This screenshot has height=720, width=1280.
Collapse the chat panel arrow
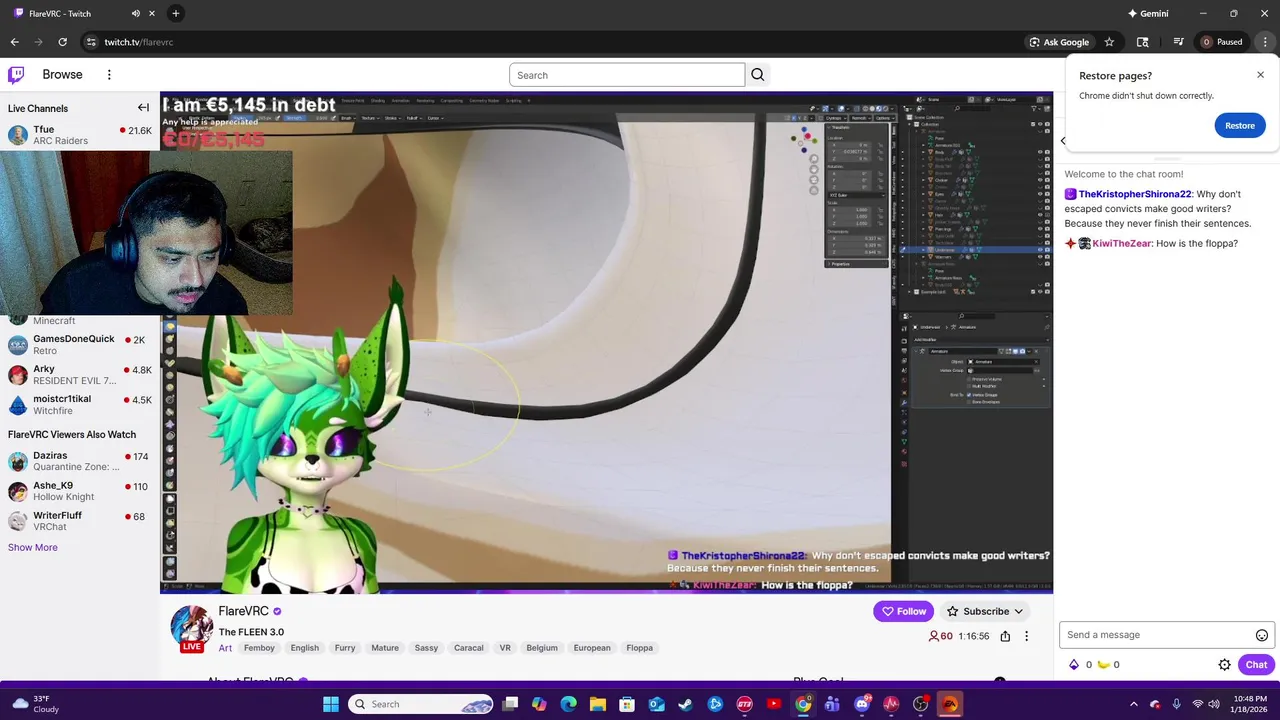[1063, 141]
